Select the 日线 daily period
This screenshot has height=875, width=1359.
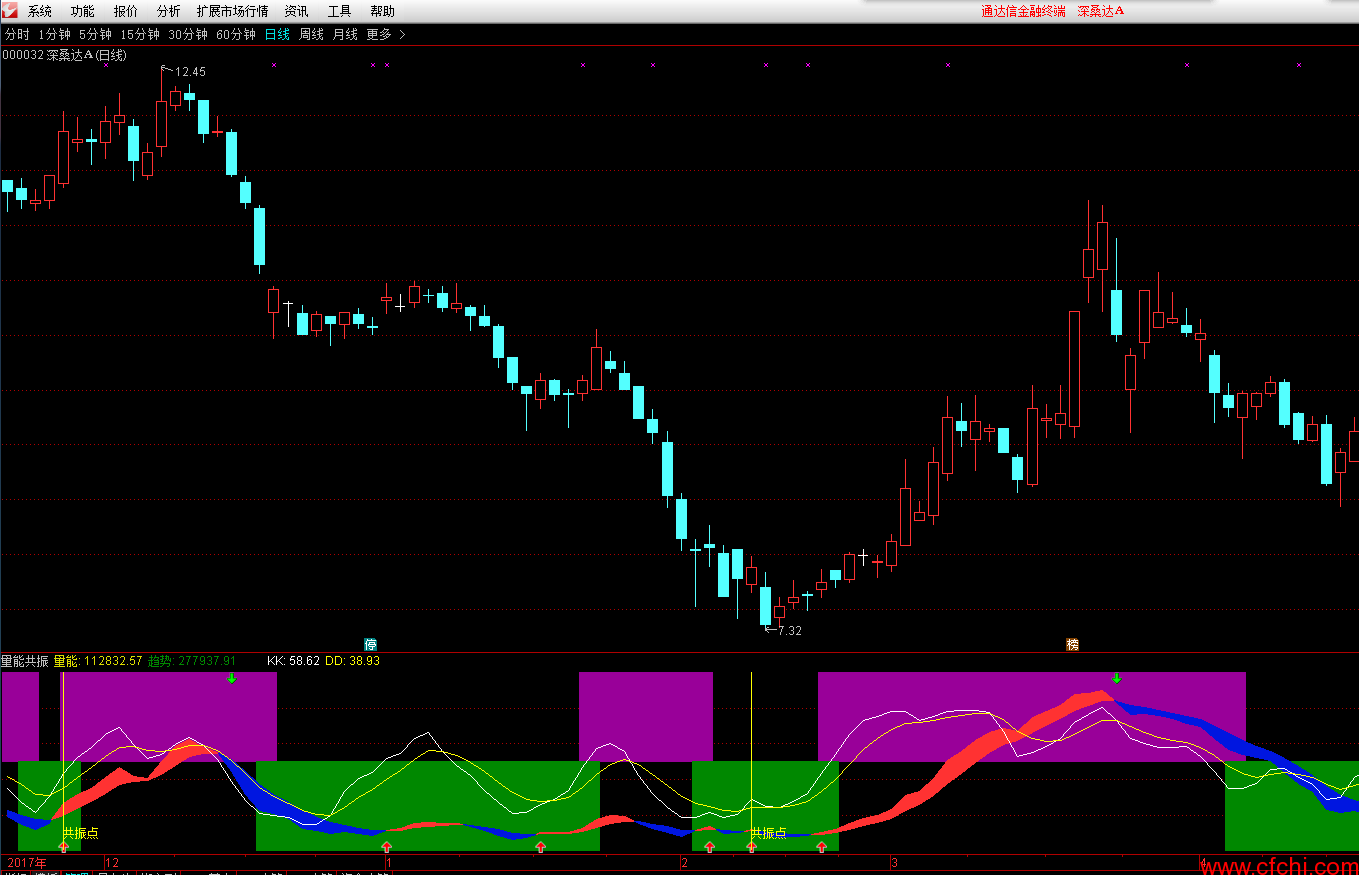tap(277, 34)
